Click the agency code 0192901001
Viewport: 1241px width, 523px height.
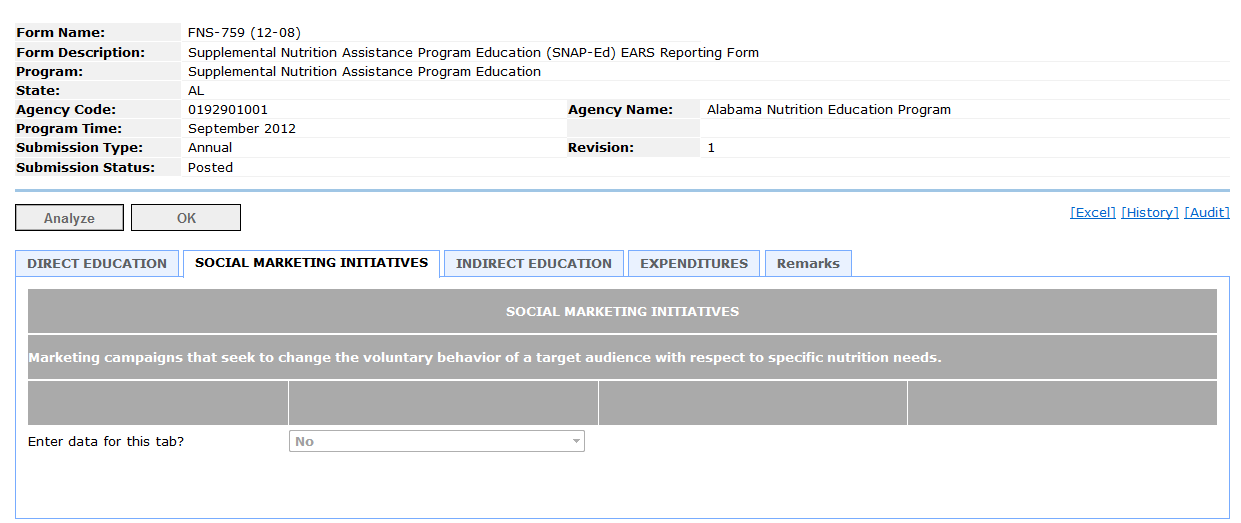[x=228, y=110]
